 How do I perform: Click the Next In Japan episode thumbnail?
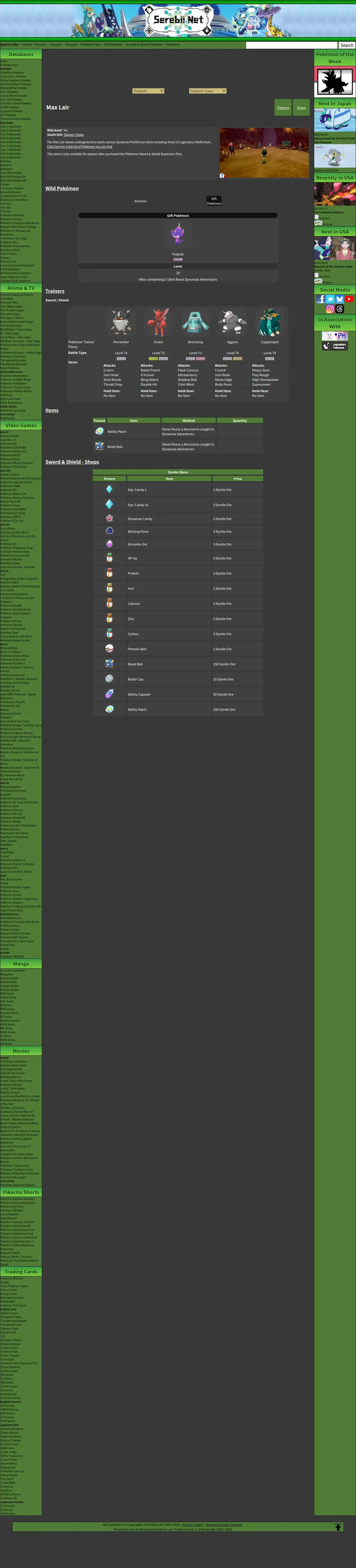pos(335,120)
